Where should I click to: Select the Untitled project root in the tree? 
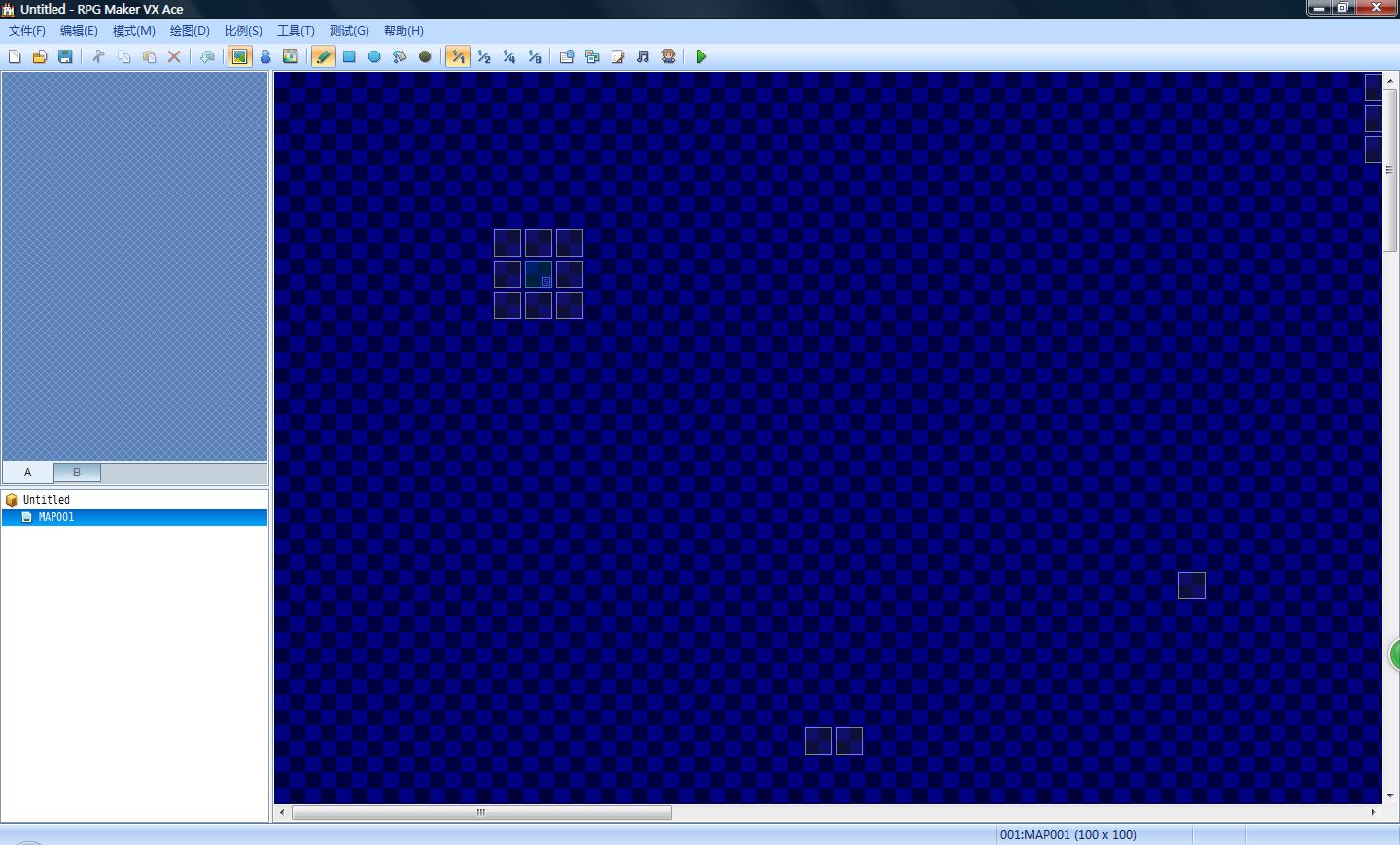tap(47, 500)
